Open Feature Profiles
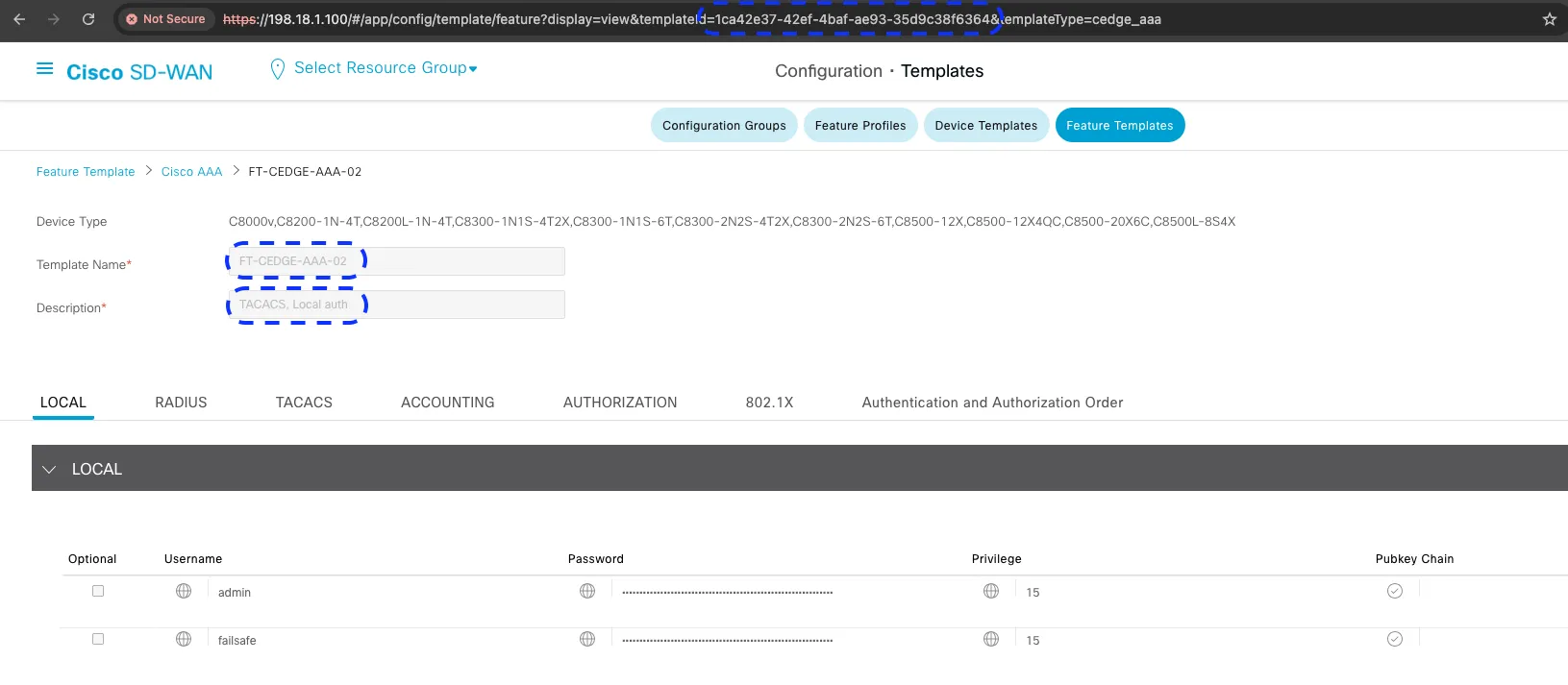The image size is (1568, 685). [x=860, y=125]
